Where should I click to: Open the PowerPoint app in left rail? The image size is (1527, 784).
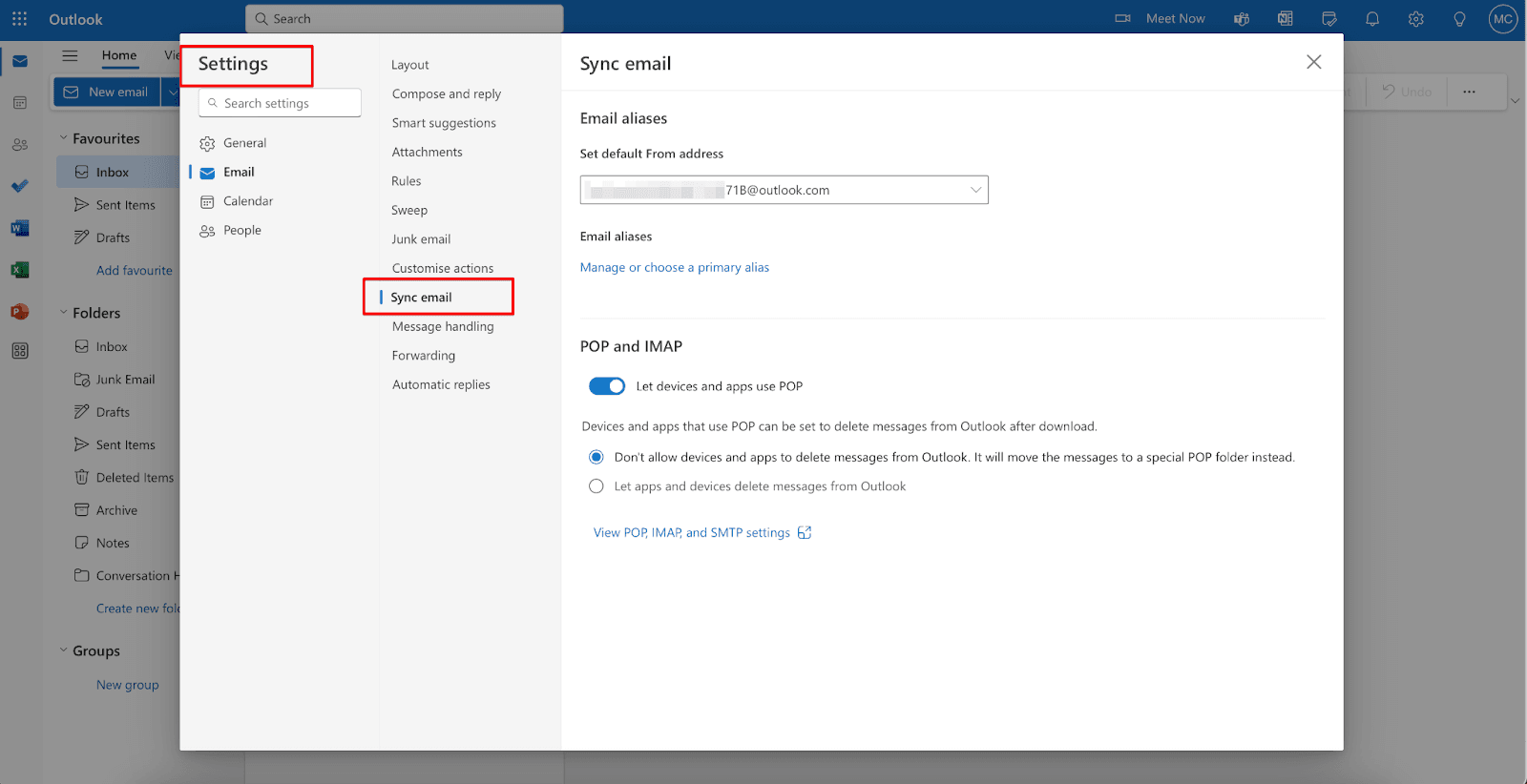[x=19, y=312]
